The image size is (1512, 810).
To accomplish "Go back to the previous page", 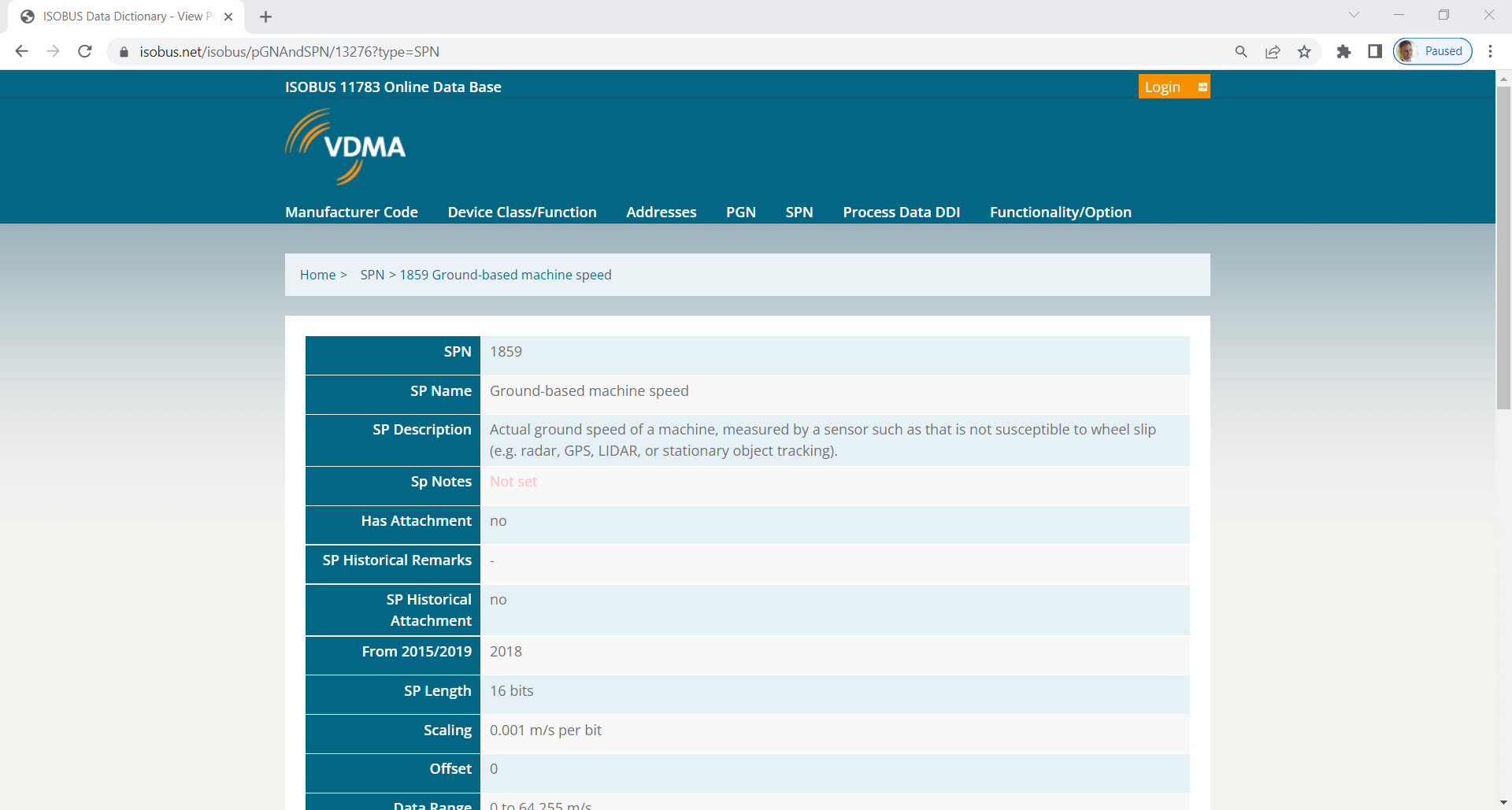I will click(x=21, y=51).
